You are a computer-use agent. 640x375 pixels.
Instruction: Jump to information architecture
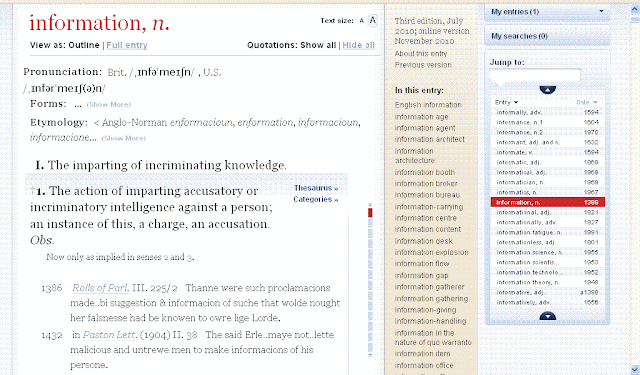[x=415, y=156]
